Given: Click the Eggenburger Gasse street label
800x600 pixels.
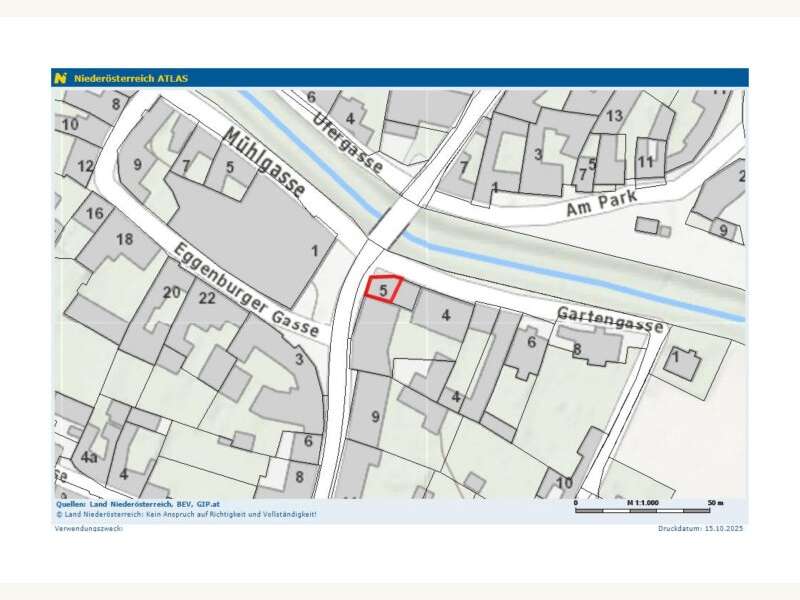Looking at the screenshot, I should (x=245, y=291).
